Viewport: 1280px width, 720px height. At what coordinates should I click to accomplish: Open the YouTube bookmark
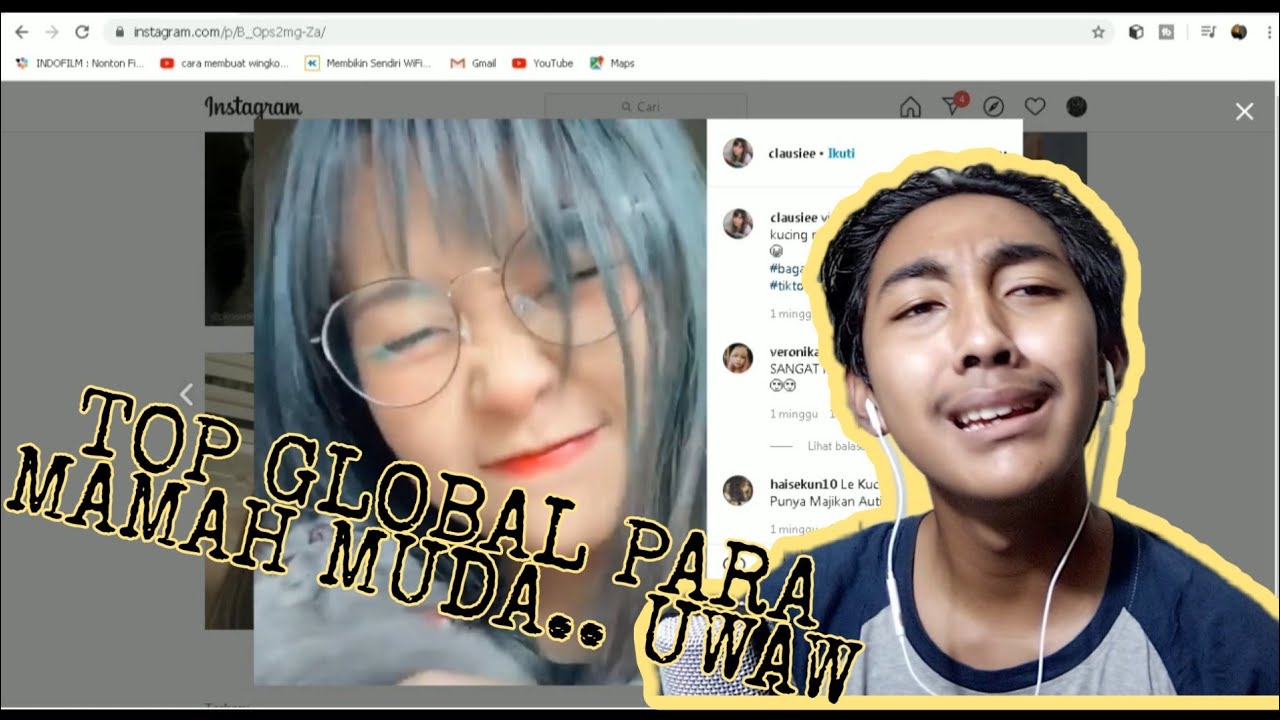(x=543, y=63)
